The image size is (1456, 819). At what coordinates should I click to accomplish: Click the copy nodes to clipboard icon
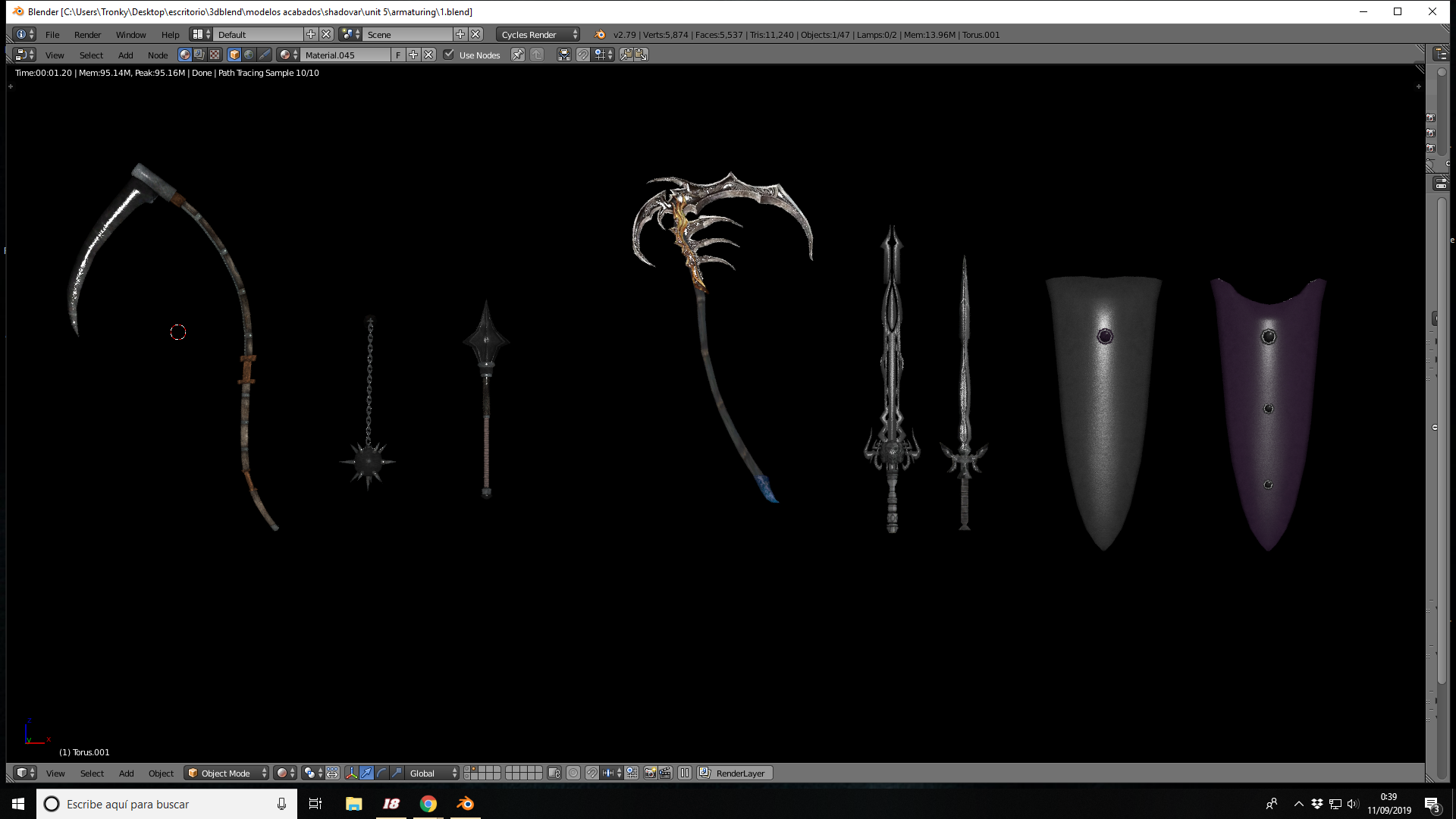(626, 55)
